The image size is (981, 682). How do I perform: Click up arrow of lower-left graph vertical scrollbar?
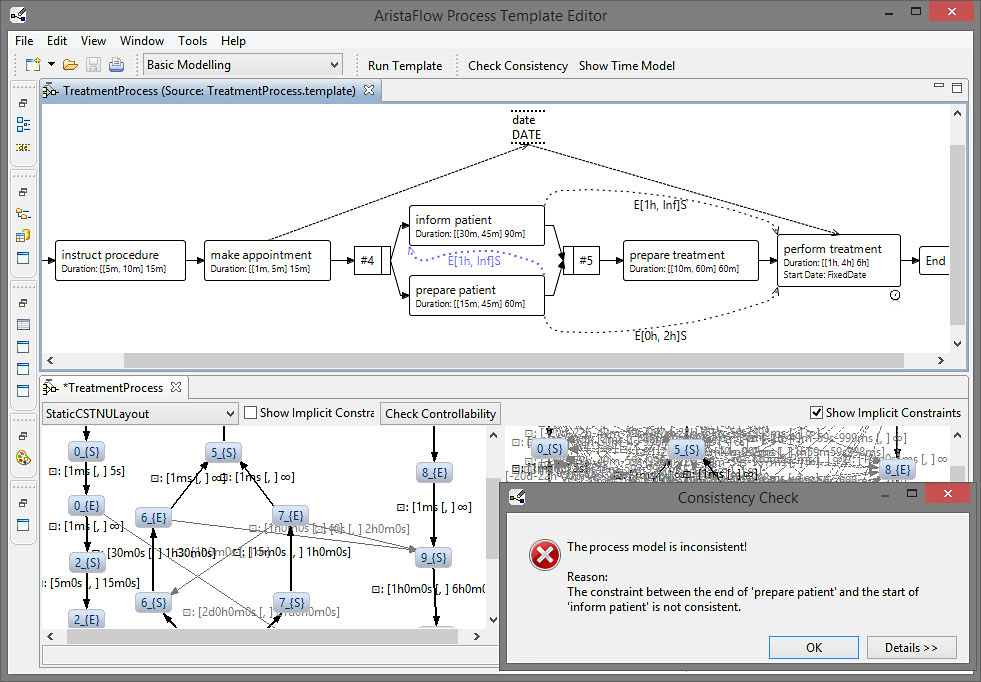(x=493, y=435)
